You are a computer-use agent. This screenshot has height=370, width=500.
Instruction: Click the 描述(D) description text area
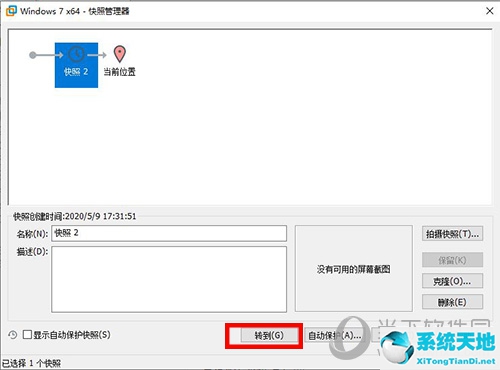169,279
